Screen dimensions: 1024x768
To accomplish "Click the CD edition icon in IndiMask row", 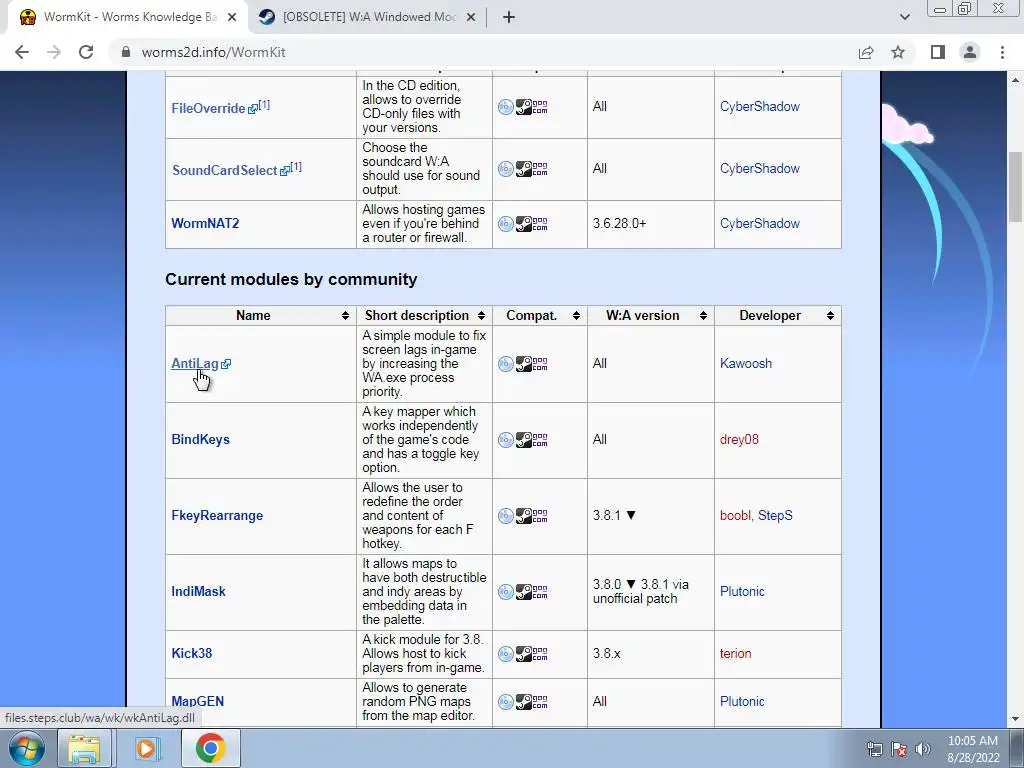I will (x=505, y=592).
